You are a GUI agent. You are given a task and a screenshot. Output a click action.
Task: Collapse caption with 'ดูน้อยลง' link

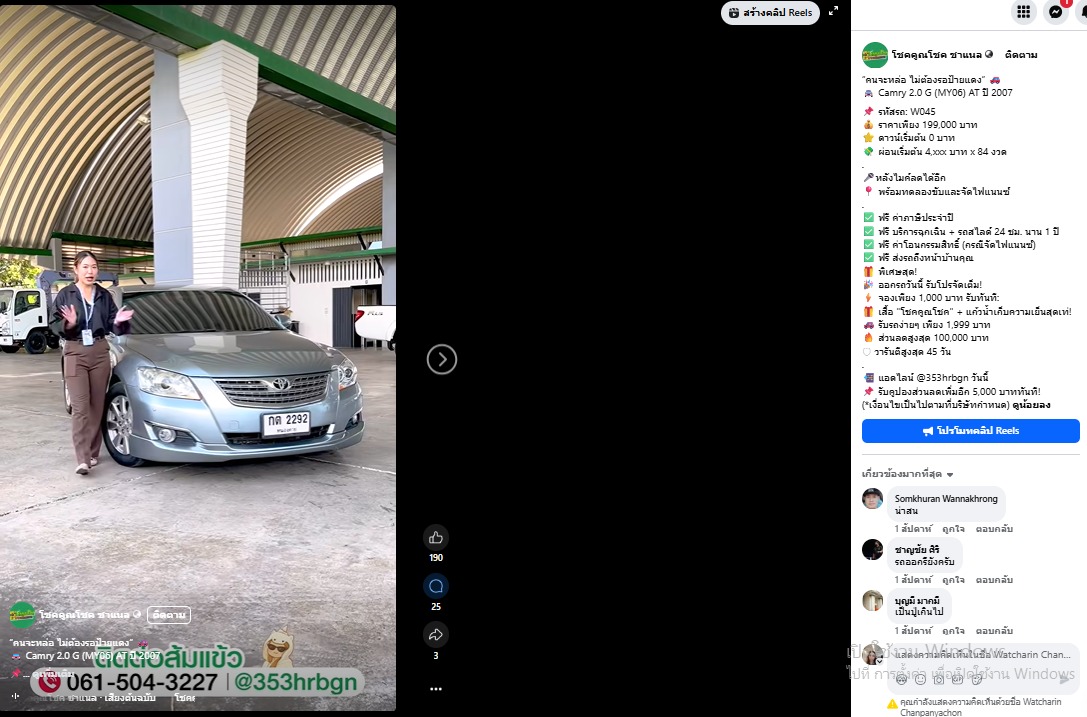[x=1031, y=405]
